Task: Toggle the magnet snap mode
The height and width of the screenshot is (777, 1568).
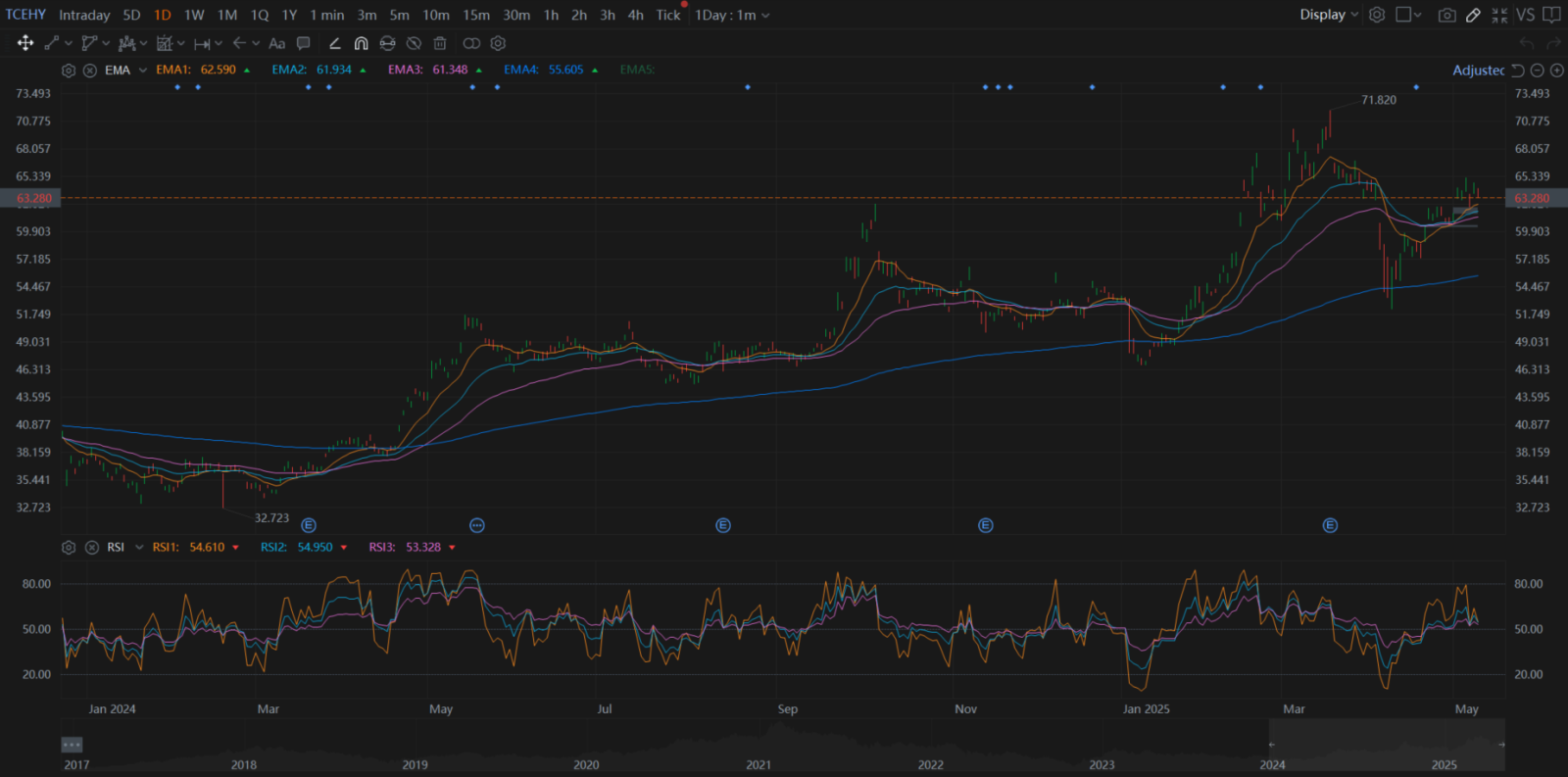Action: 361,43
